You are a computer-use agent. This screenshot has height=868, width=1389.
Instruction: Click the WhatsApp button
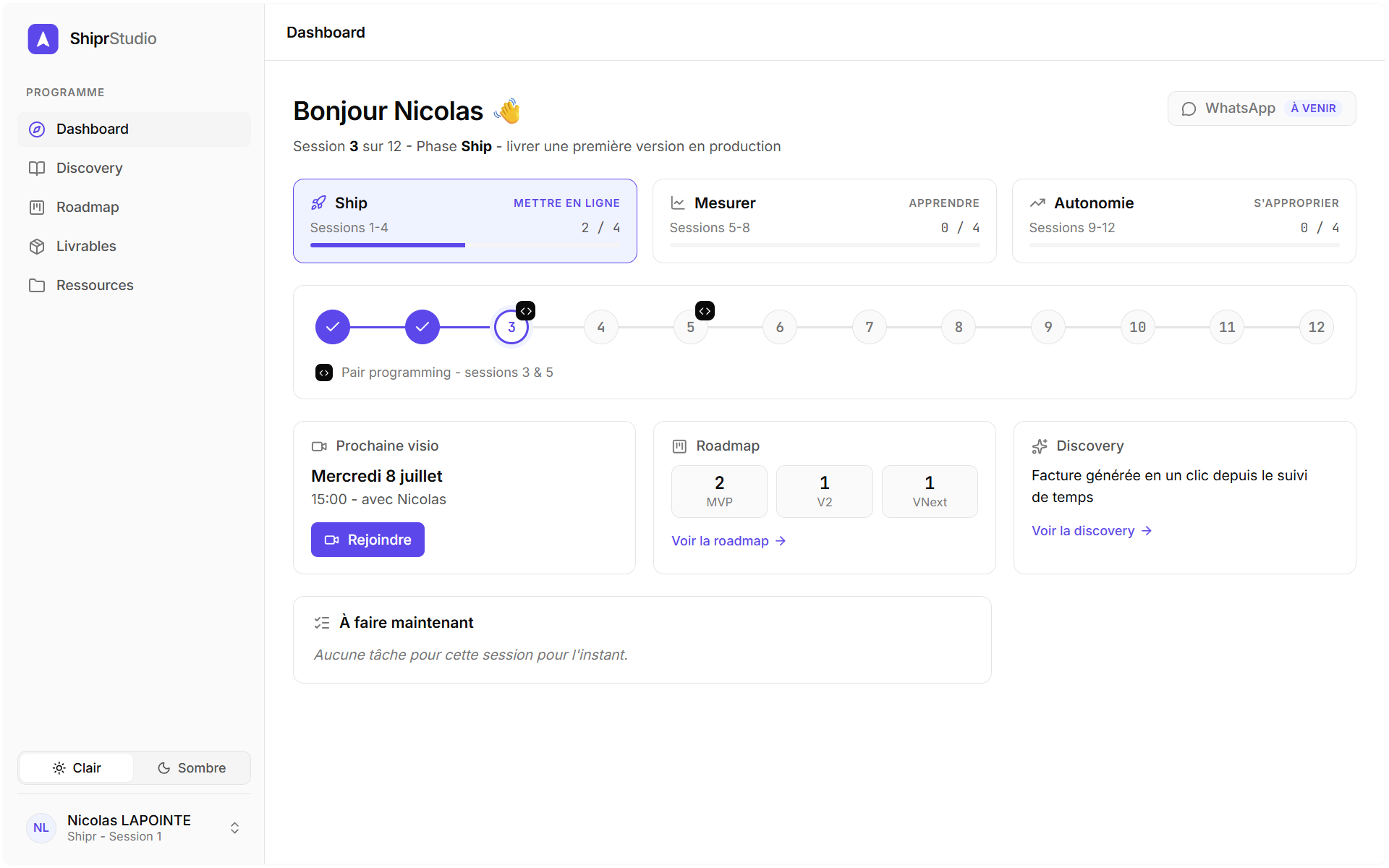[x=1262, y=109]
